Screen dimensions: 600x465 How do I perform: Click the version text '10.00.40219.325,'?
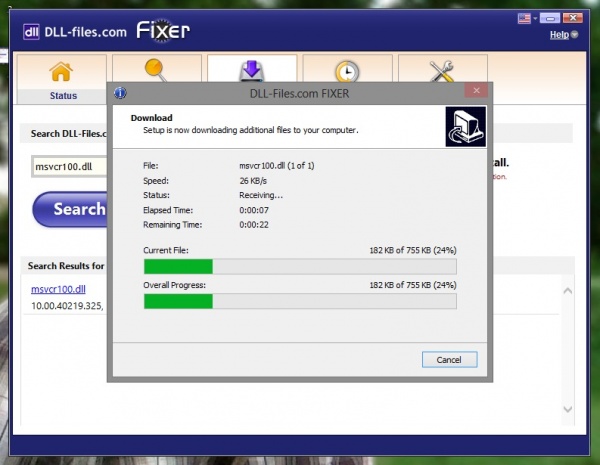(x=67, y=306)
